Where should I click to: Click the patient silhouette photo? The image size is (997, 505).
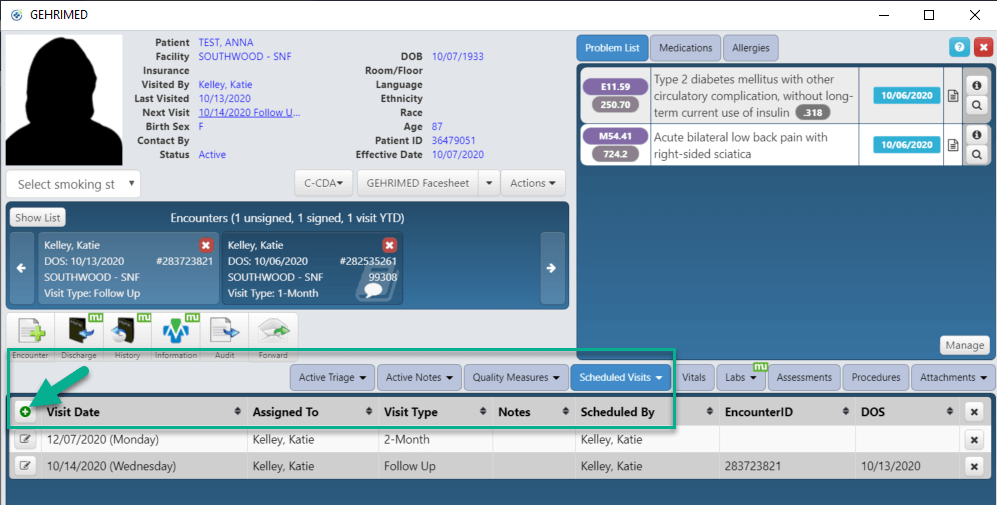(64, 100)
